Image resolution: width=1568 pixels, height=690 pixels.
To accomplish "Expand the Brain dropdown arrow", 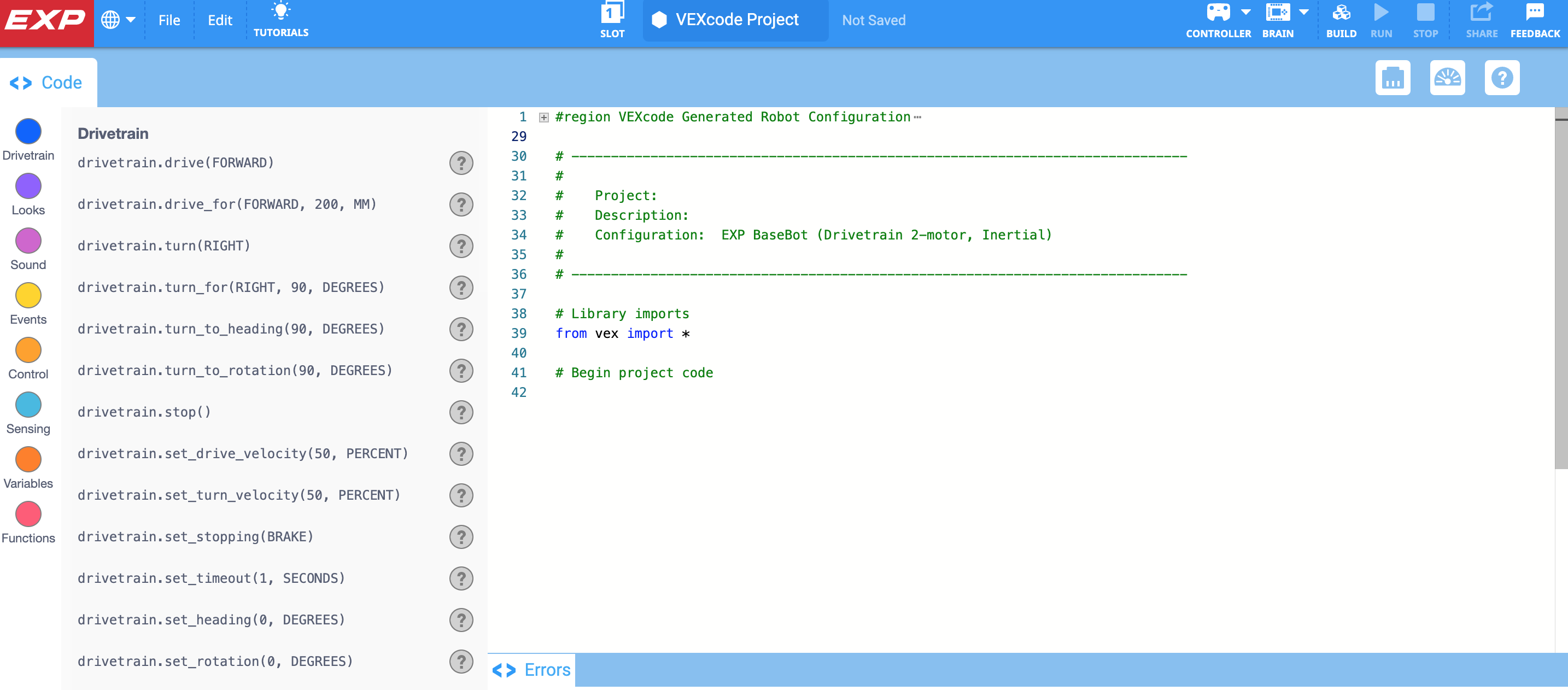I will pyautogui.click(x=1303, y=11).
